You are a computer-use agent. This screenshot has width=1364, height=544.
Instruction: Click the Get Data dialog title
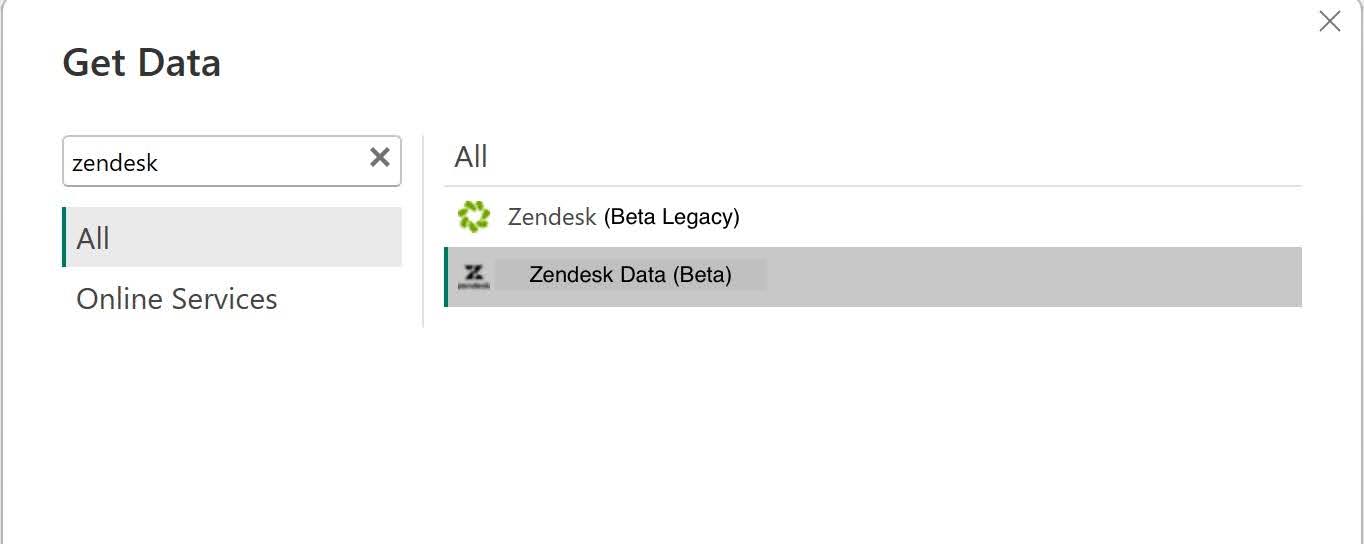coord(142,64)
